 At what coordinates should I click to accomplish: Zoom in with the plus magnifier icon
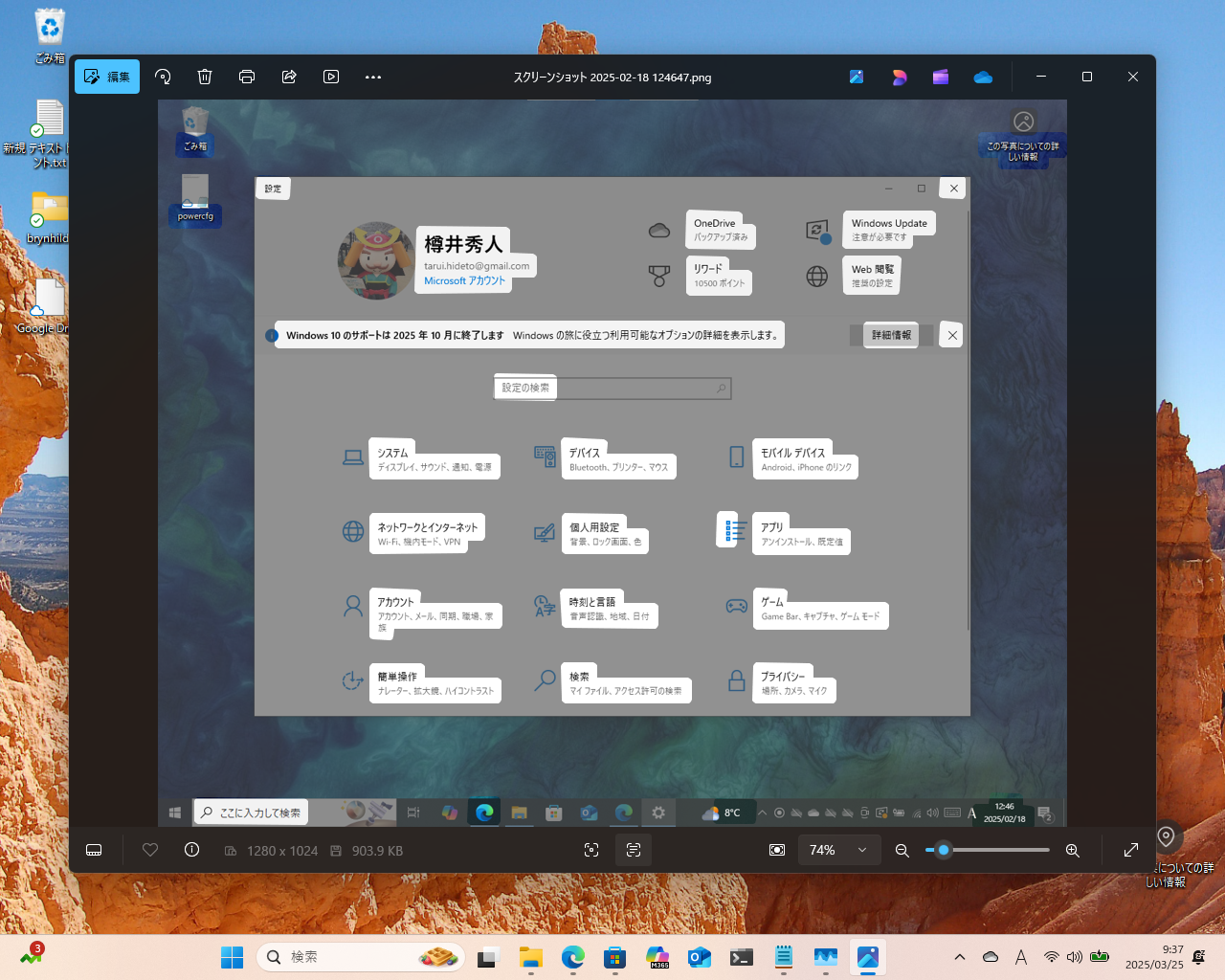pos(1073,850)
